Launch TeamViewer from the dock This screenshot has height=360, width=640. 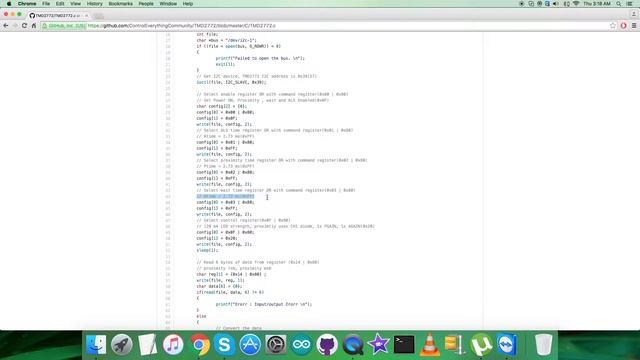tap(507, 345)
